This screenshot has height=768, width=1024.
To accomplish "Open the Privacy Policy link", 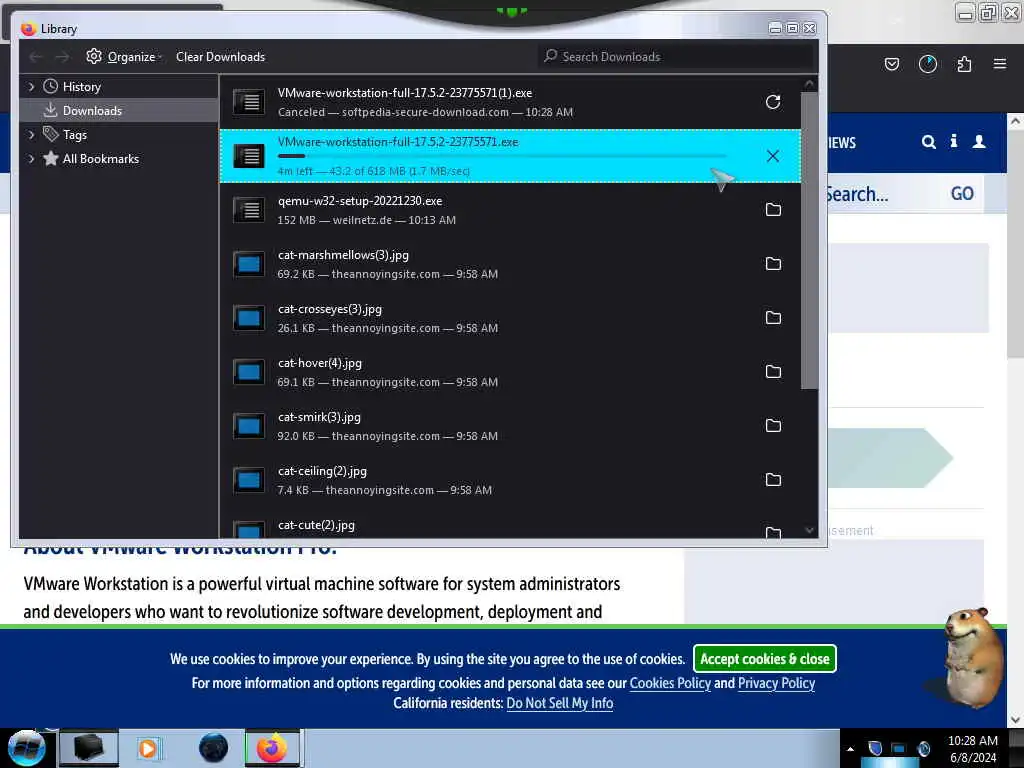I will click(x=776, y=683).
